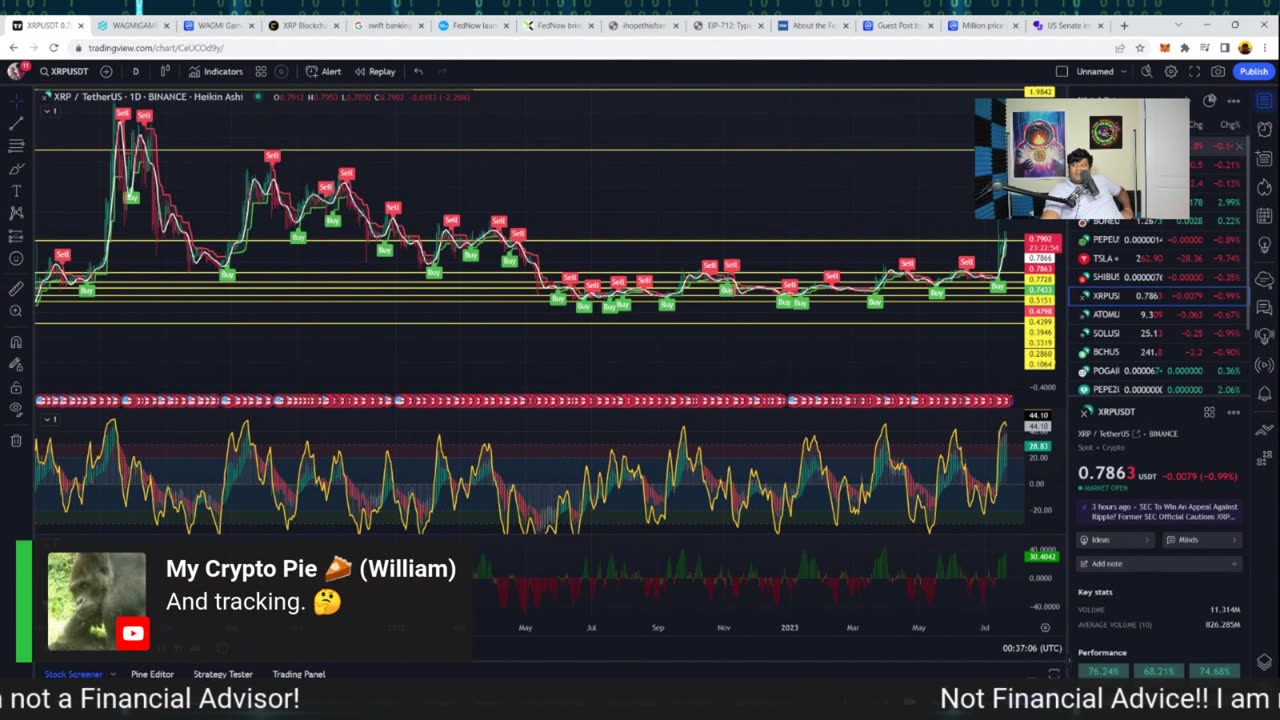Image resolution: width=1280 pixels, height=720 pixels.
Task: Toggle lock all drawings
Action: pos(16,387)
